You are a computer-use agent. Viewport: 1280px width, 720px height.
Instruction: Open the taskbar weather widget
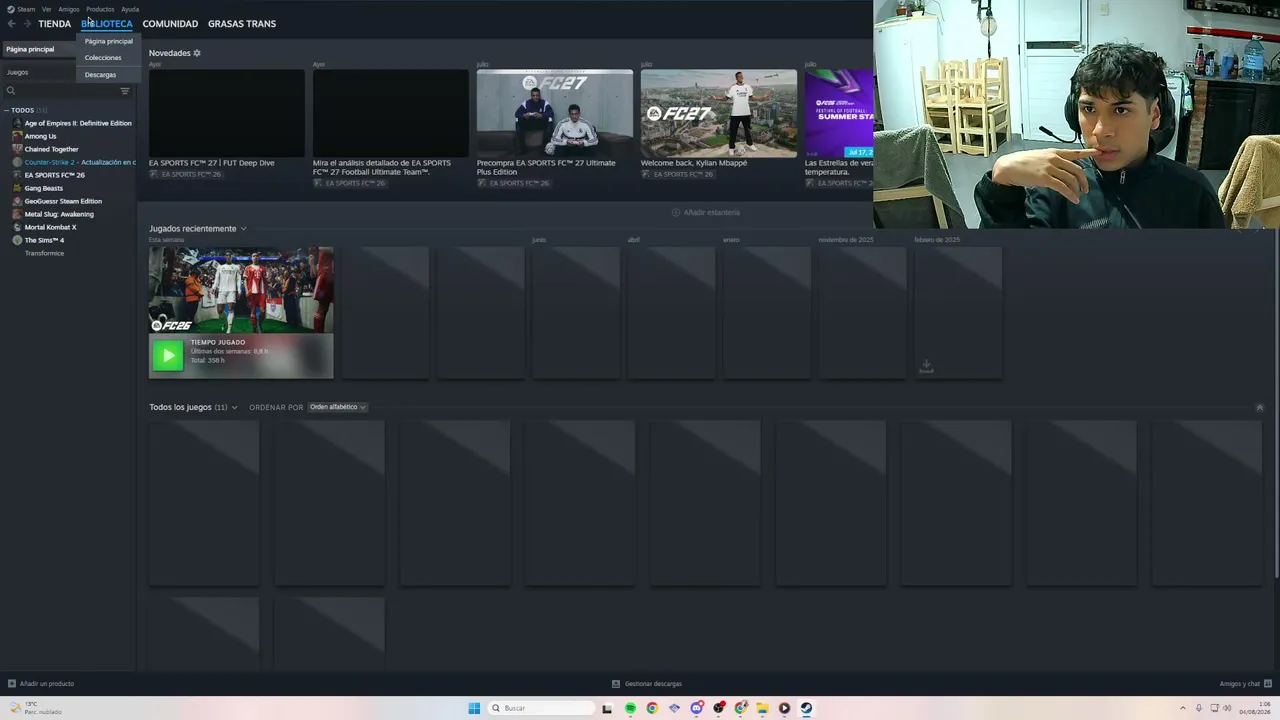tap(35, 708)
